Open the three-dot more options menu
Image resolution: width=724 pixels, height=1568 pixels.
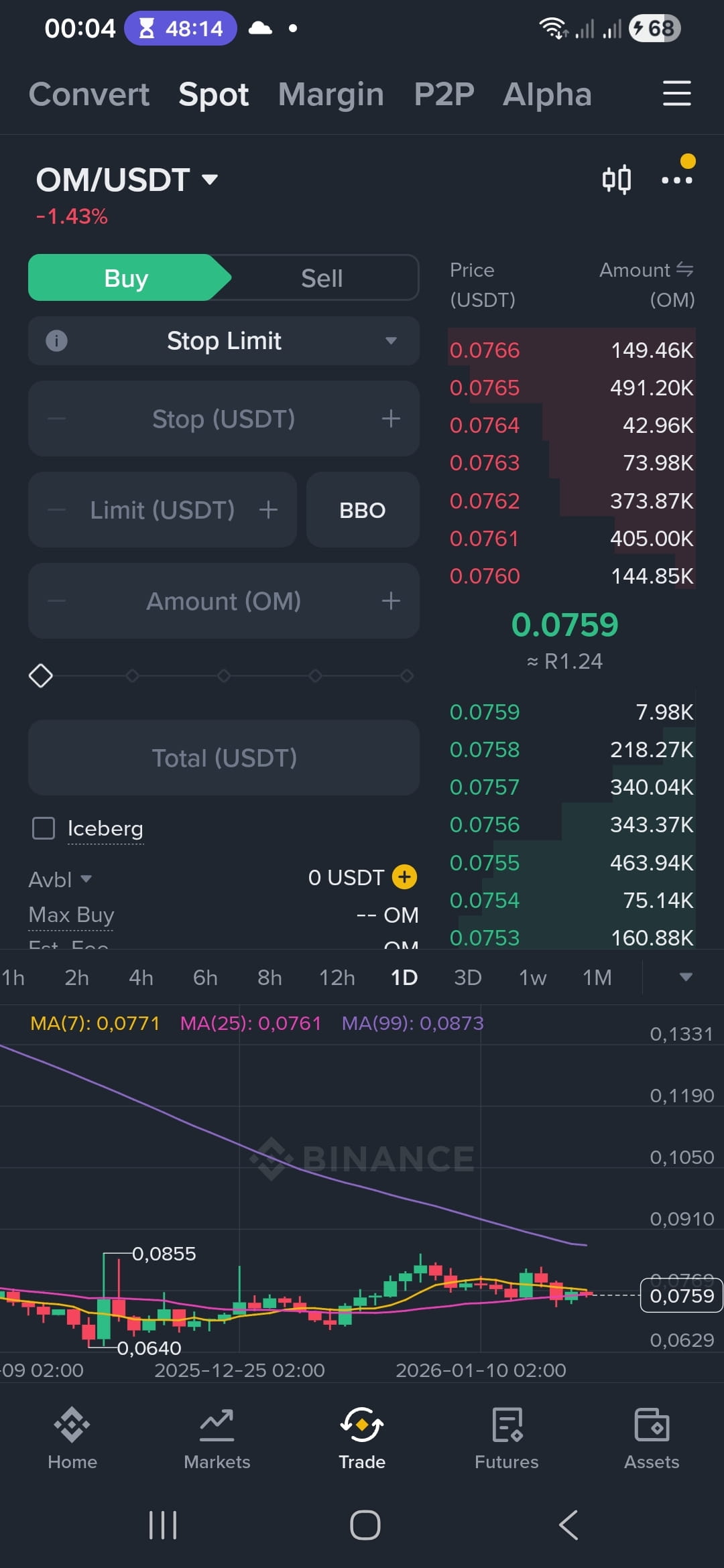[677, 180]
